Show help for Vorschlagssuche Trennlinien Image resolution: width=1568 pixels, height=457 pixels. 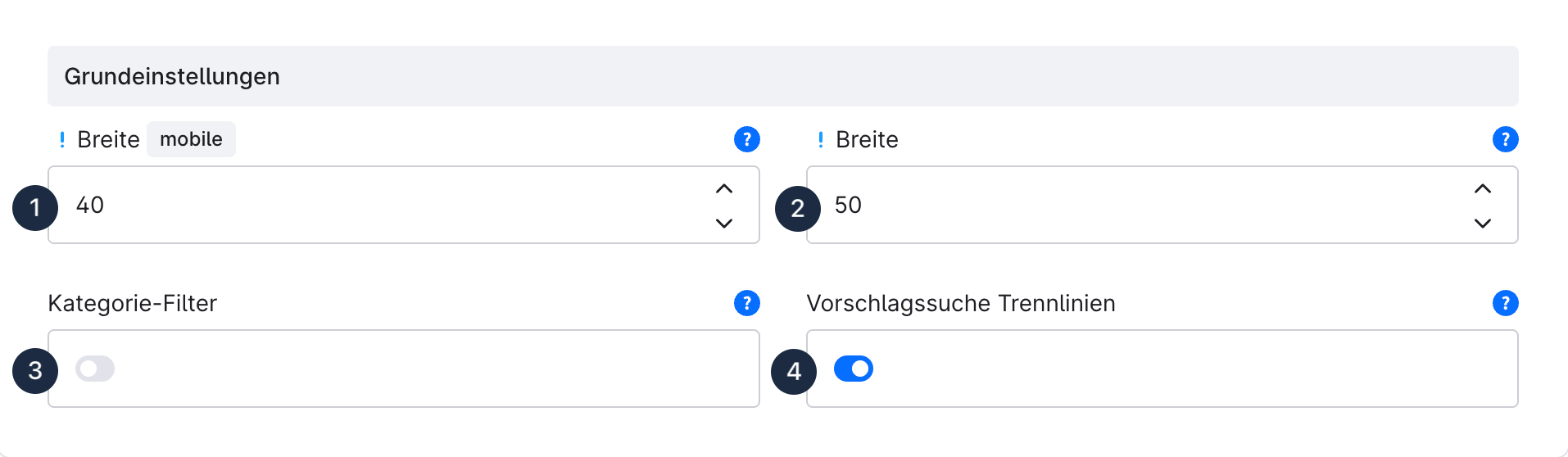pos(1505,303)
